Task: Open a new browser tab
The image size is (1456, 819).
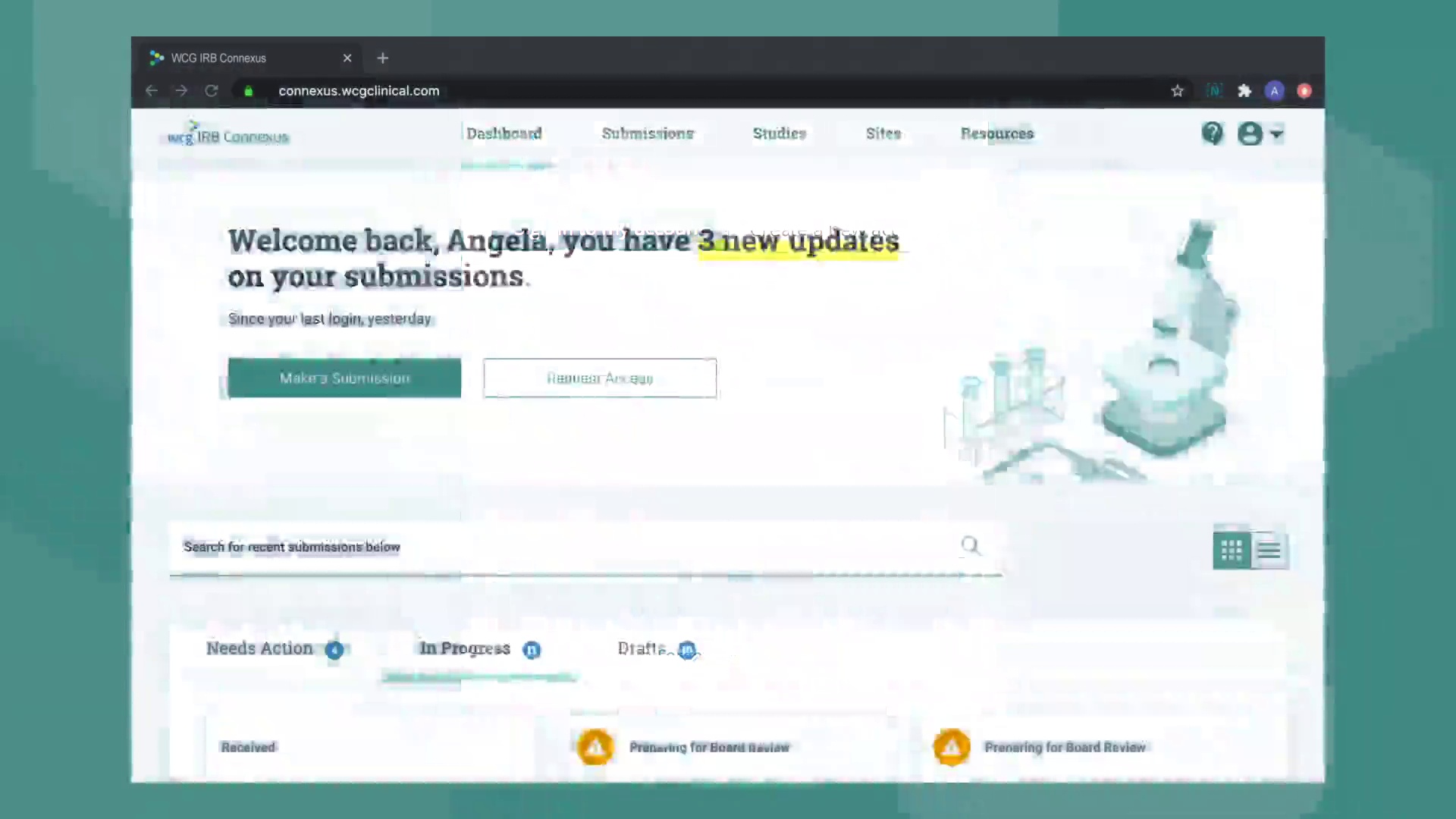Action: pos(382,58)
